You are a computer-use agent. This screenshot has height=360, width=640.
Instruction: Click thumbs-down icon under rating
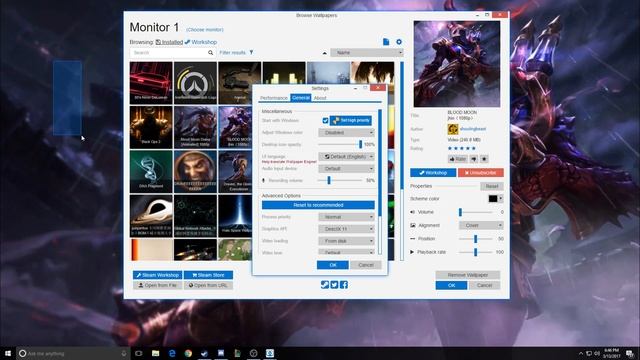[474, 159]
